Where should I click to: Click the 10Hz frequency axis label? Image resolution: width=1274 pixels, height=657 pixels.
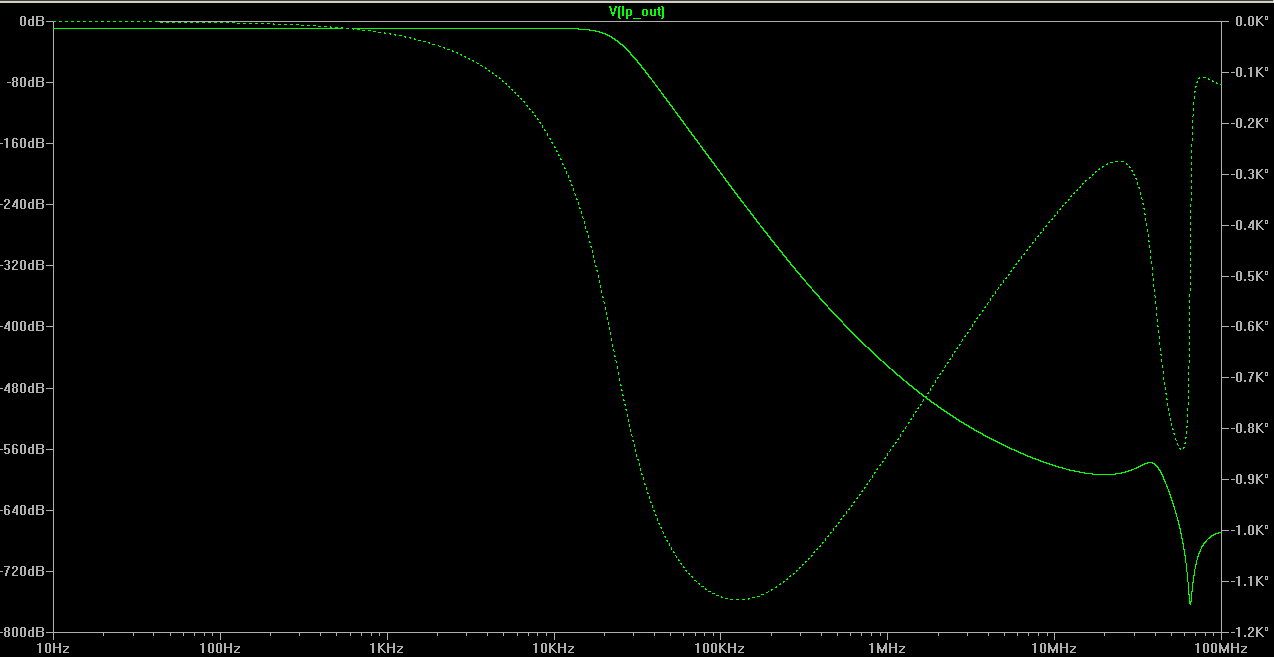(x=52, y=648)
